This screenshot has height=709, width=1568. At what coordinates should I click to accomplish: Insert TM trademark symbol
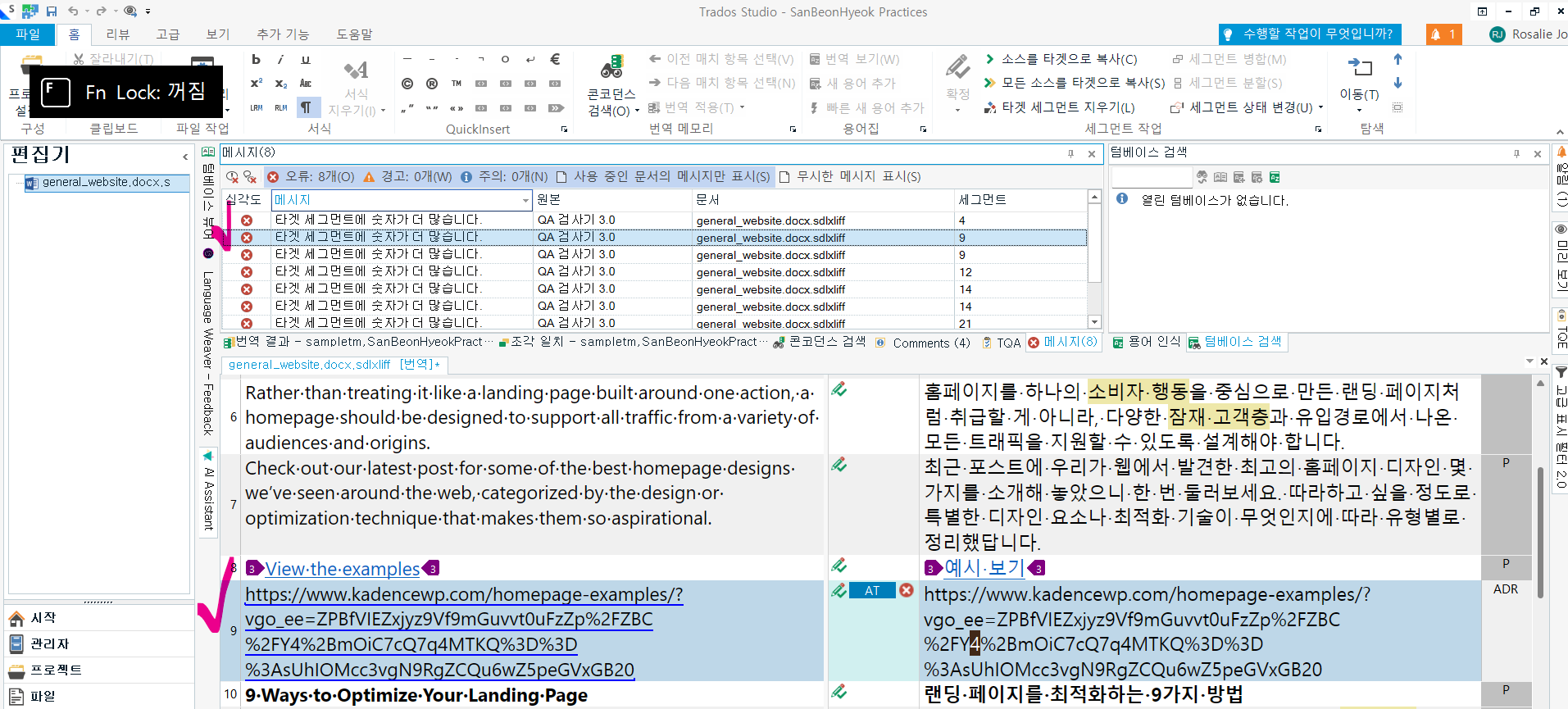point(457,84)
